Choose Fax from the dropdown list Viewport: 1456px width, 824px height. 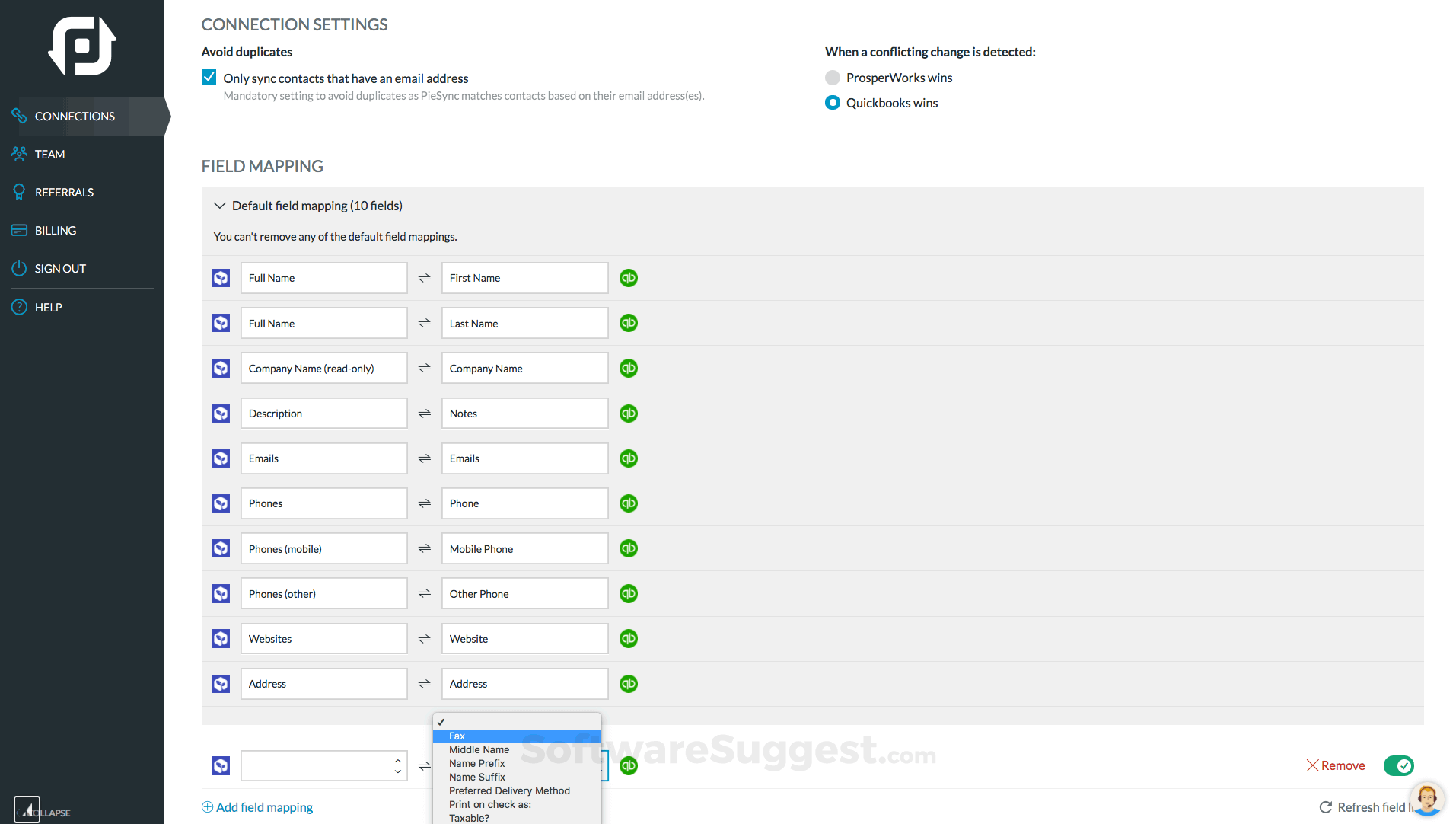coord(517,736)
